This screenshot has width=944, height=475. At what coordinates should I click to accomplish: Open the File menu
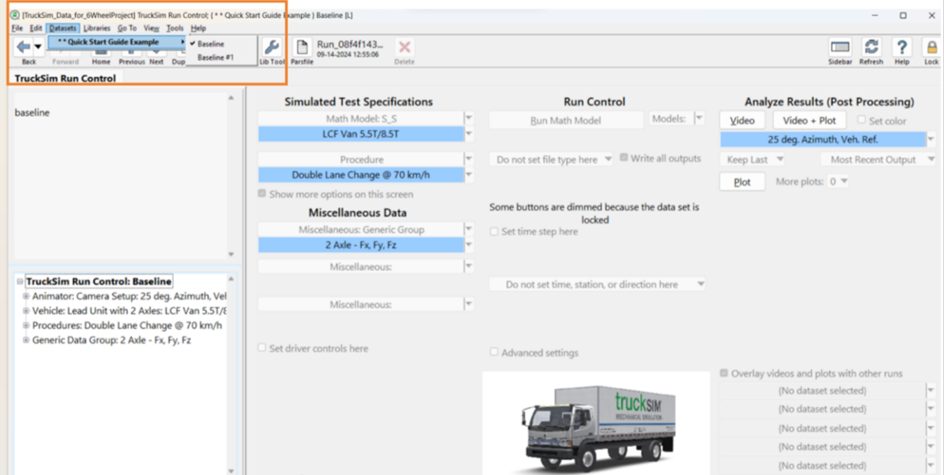click(x=17, y=28)
